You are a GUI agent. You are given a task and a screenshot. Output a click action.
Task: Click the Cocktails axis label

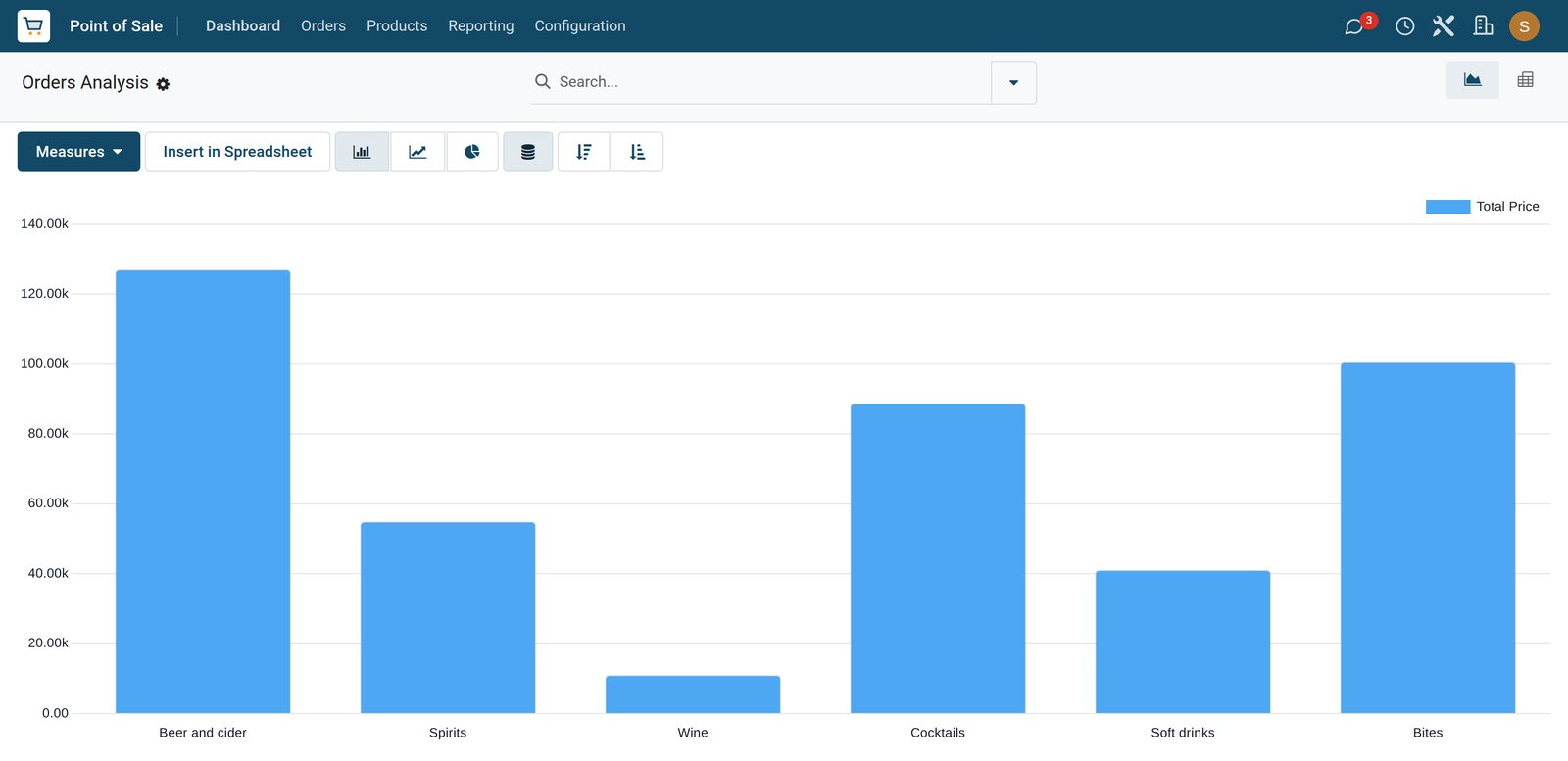[938, 733]
